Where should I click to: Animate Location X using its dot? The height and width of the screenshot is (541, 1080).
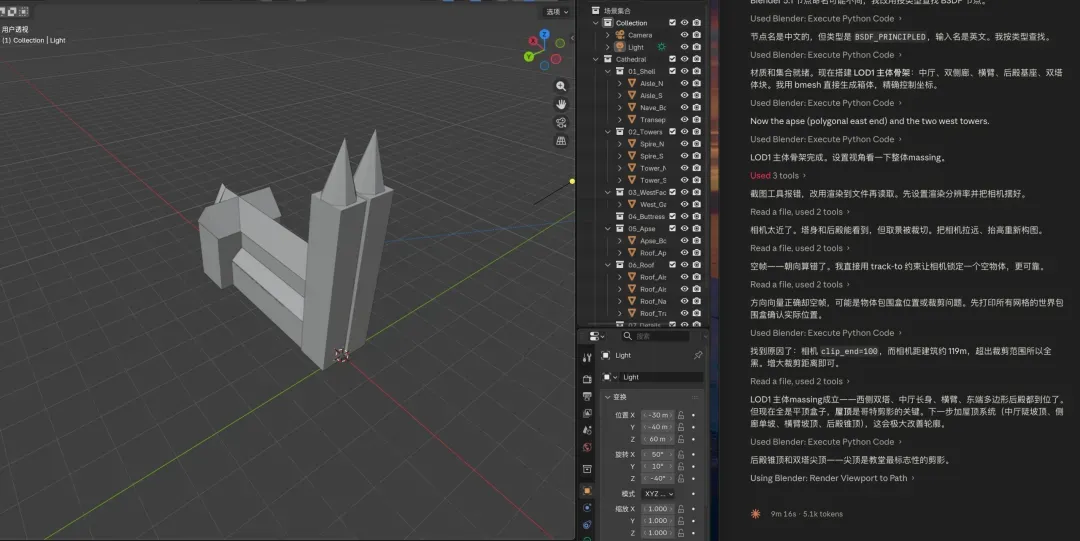pos(693,415)
